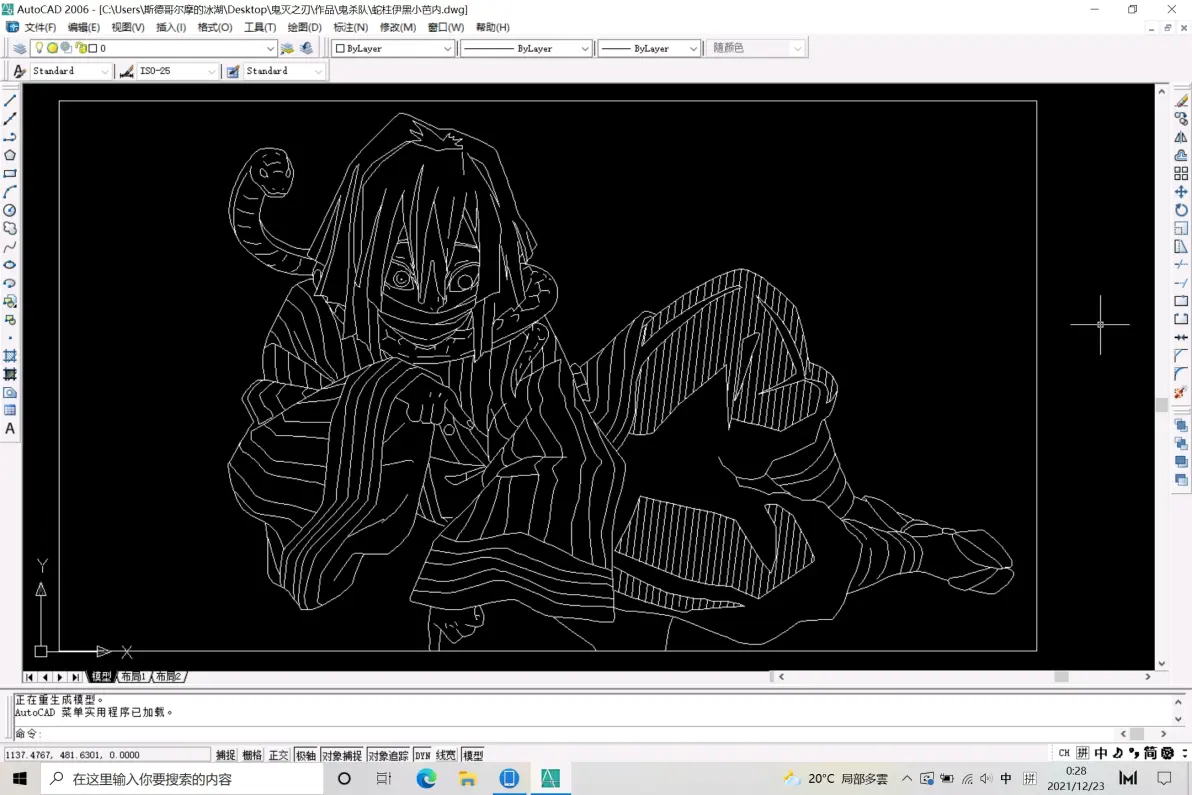Expand the Standard table style dropdown
Screen dimensions: 1192x795
[318, 71]
